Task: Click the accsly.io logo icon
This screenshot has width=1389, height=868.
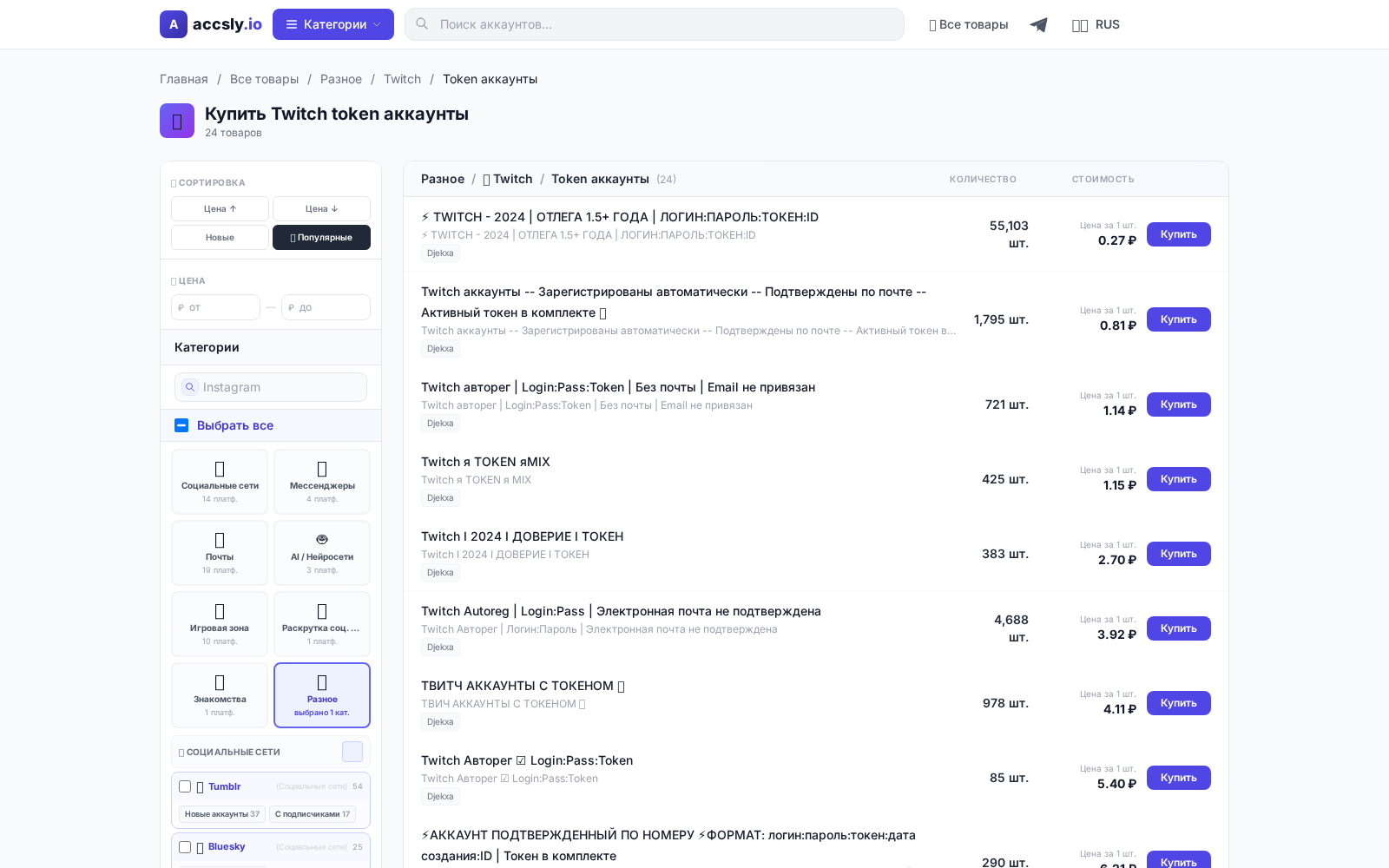Action: coord(174,24)
